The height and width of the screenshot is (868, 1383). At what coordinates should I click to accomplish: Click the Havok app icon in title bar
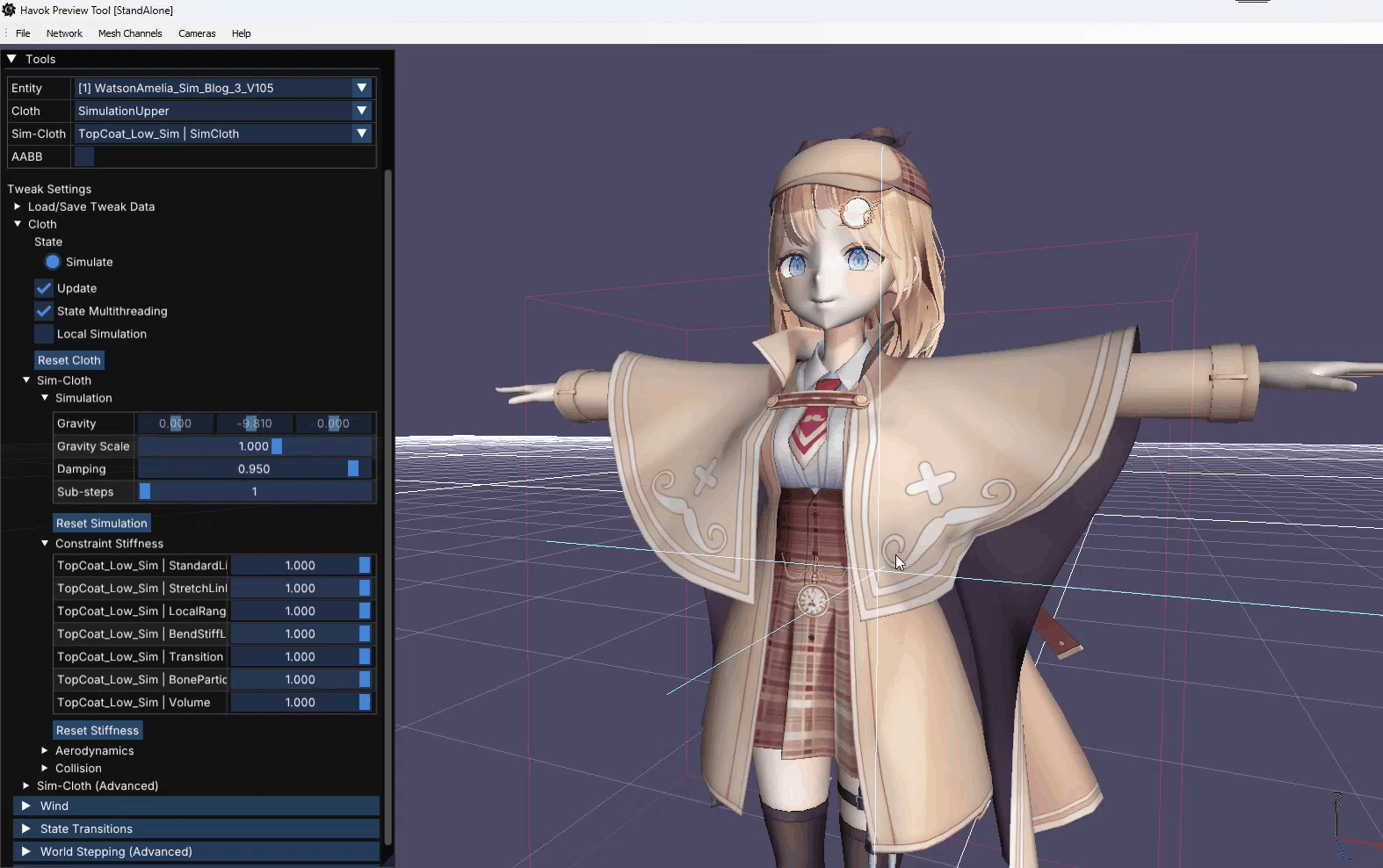(9, 10)
